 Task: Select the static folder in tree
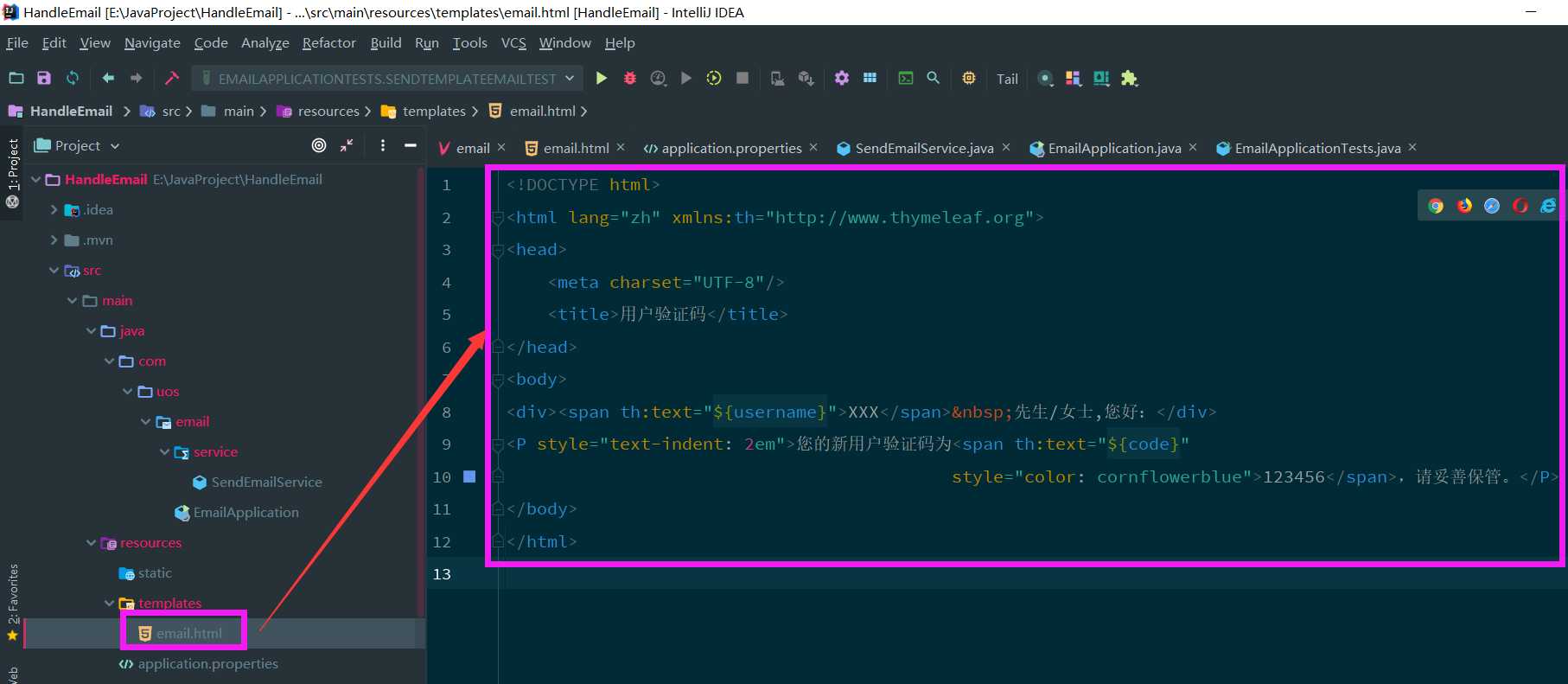145,572
